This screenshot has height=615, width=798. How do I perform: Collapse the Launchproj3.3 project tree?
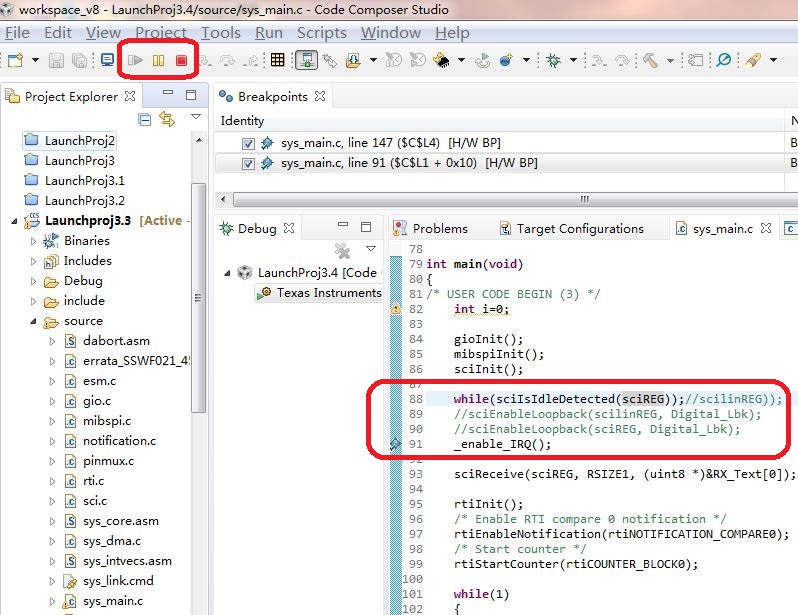[x=14, y=221]
